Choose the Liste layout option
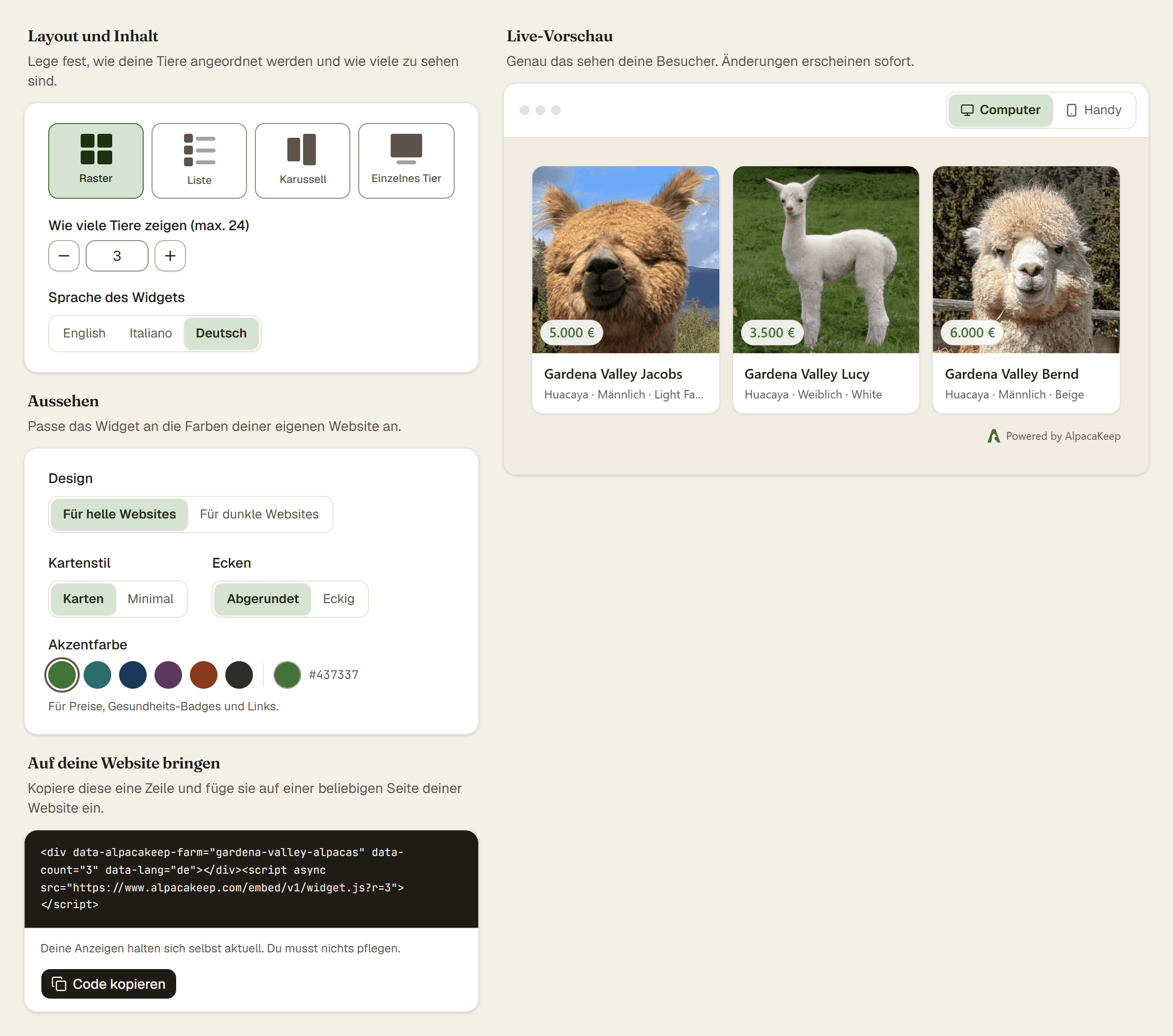Screen dimensions: 1173x1036 click(199, 161)
